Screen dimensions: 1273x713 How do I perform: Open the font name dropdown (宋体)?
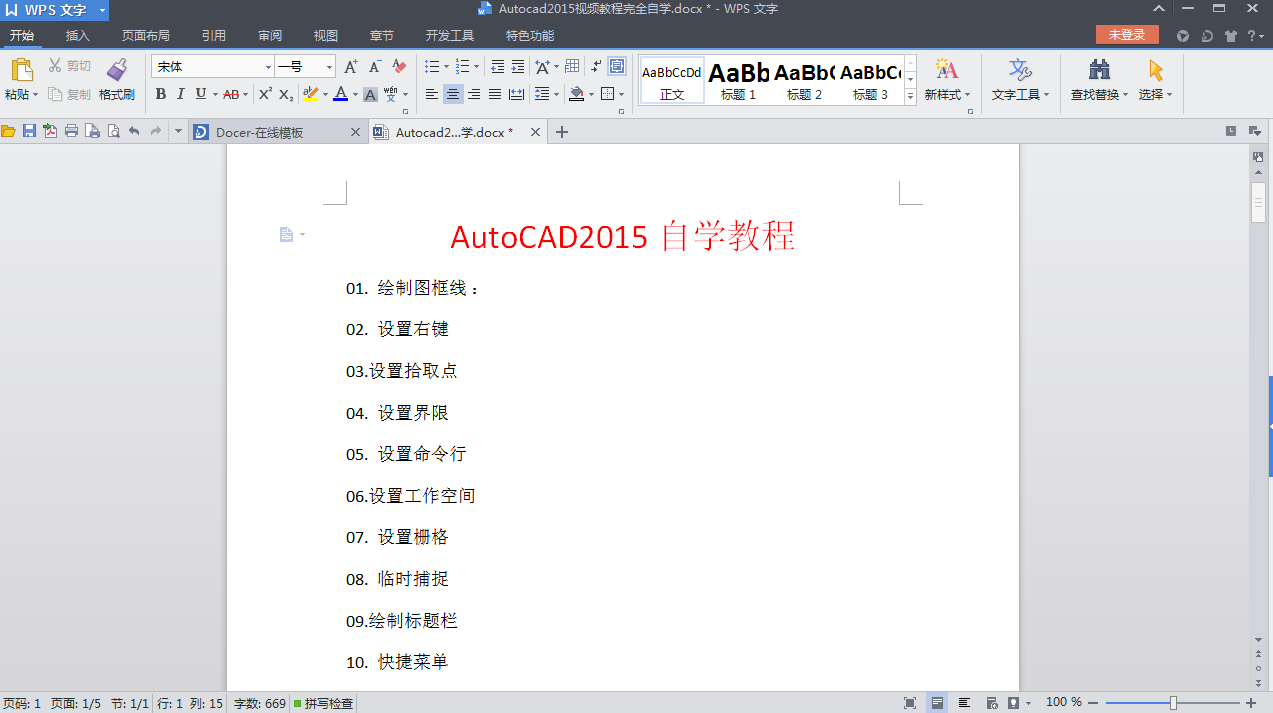point(268,67)
